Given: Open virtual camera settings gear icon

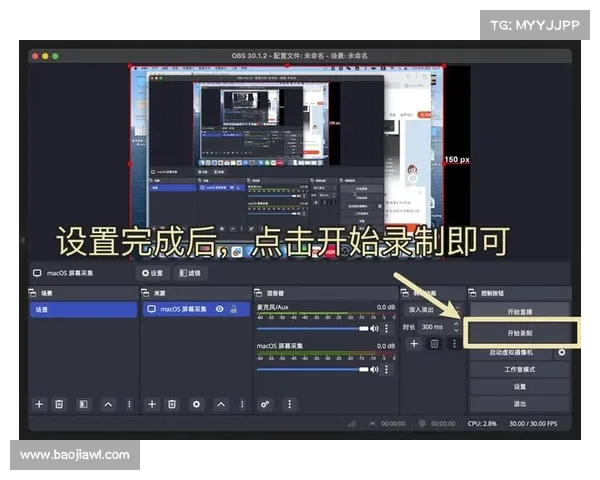Looking at the screenshot, I should point(561,352).
